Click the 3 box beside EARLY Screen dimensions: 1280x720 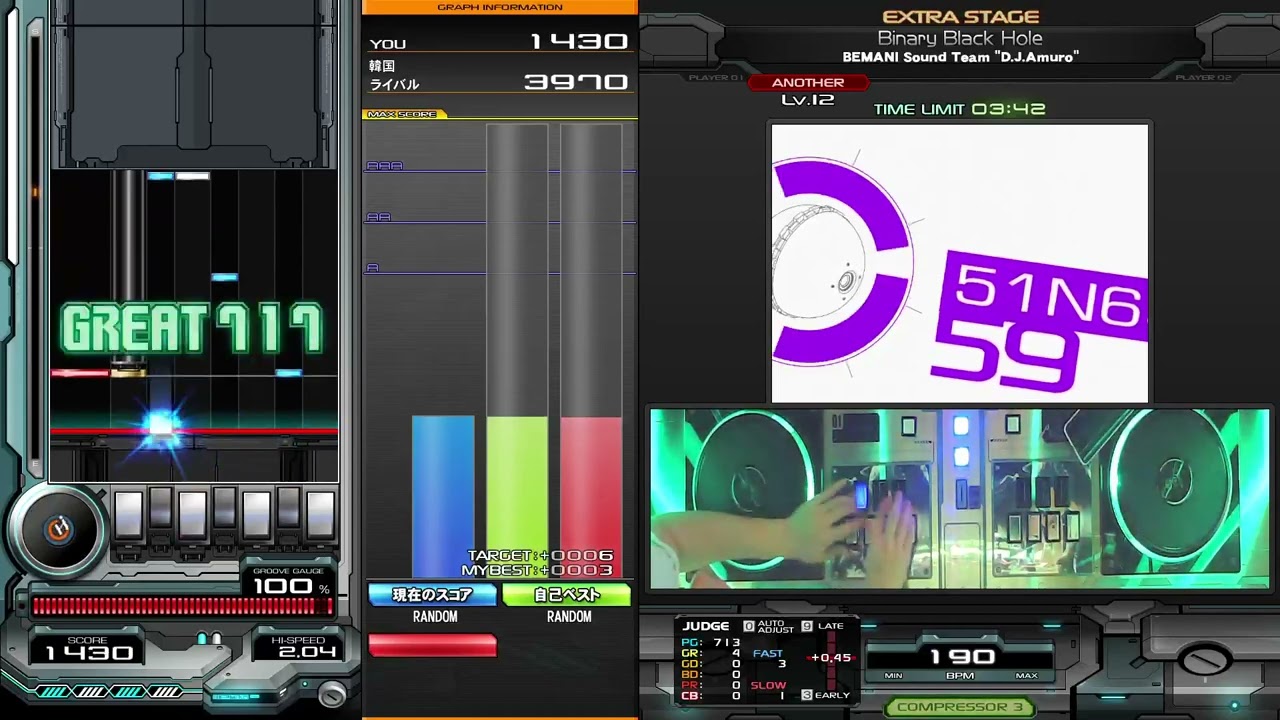[807, 695]
